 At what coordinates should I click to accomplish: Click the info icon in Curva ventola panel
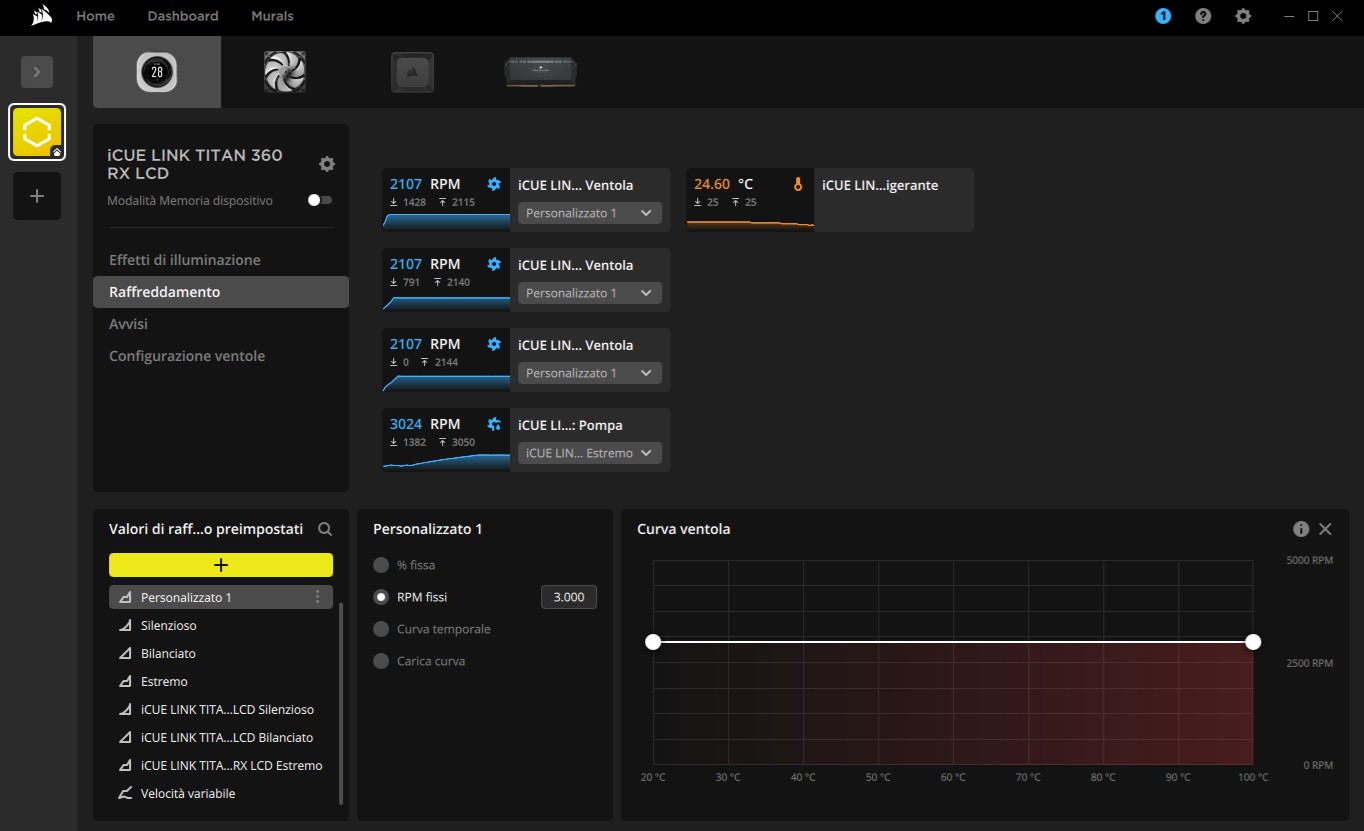(x=1301, y=529)
